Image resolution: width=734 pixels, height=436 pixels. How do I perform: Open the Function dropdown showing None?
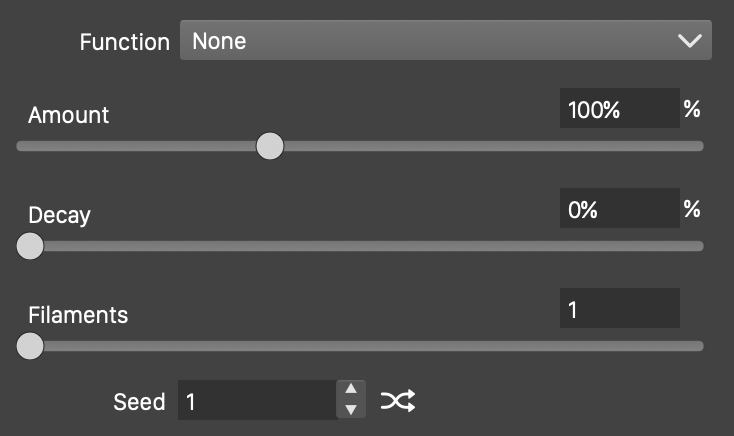point(445,41)
